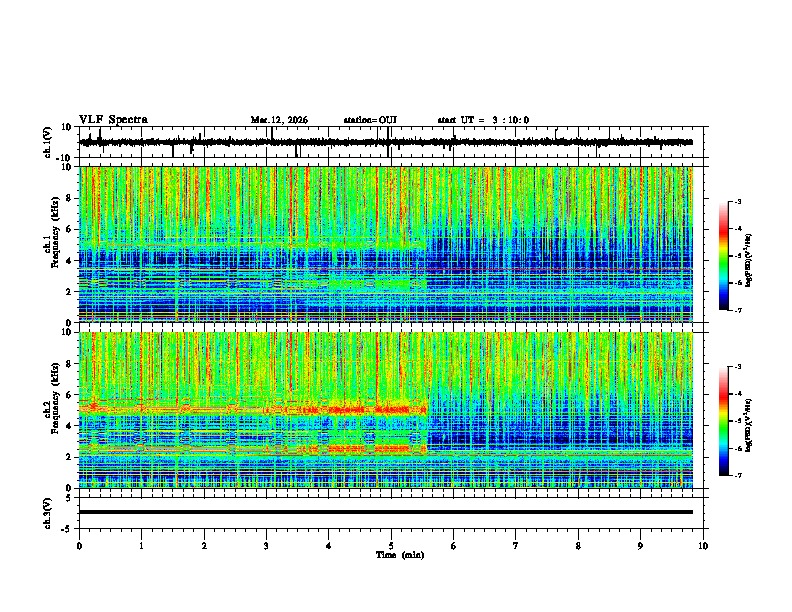This screenshot has height=612, width=792.
Task: Click the "-7" tick on ch.1 colorbar
Action: coord(738,310)
